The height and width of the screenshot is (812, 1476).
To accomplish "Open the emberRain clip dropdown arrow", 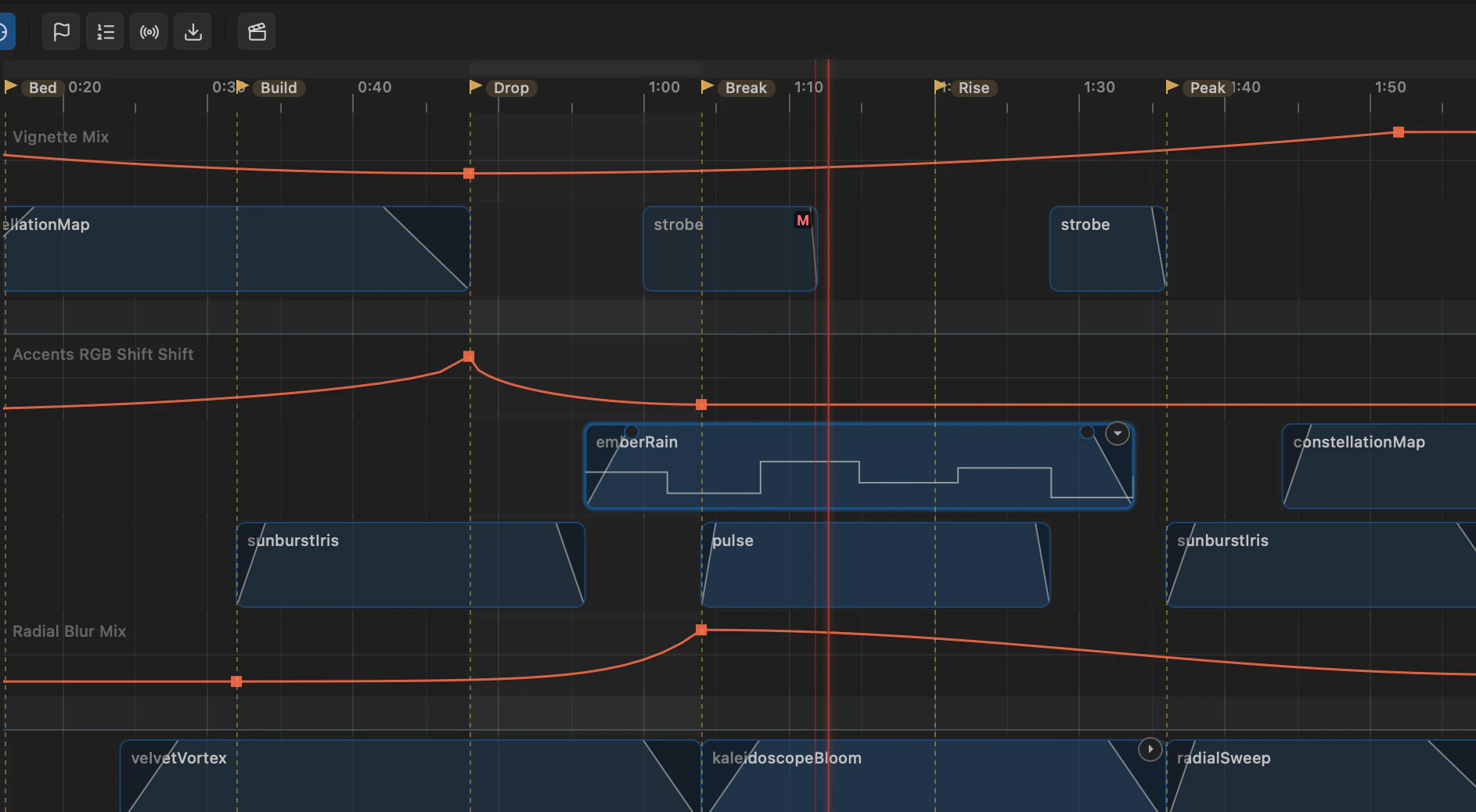I will [1118, 433].
